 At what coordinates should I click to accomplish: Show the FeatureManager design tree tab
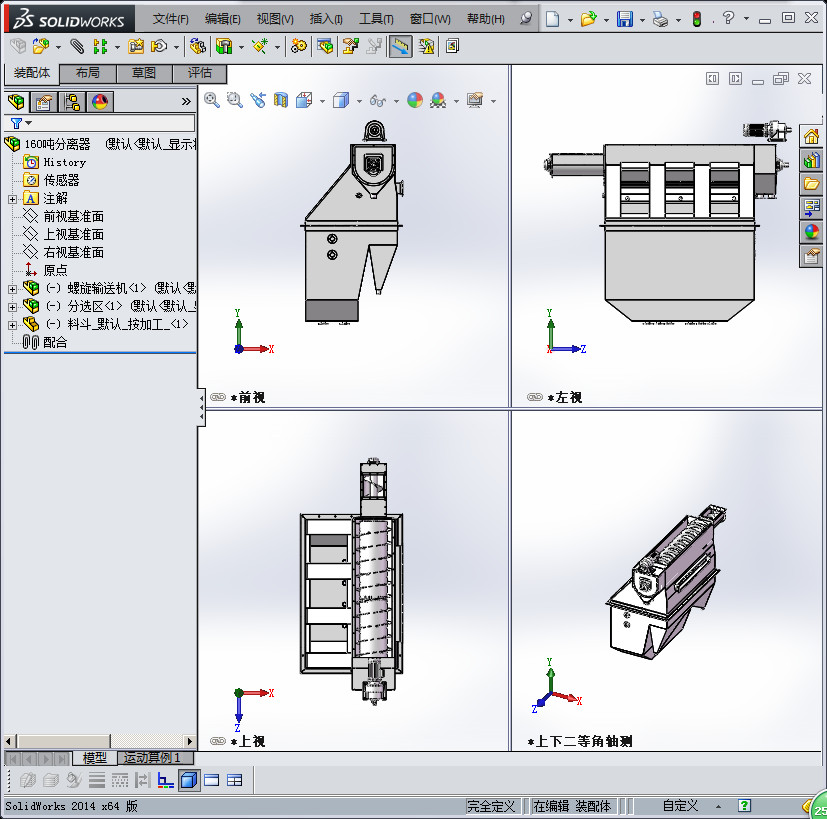tap(17, 101)
